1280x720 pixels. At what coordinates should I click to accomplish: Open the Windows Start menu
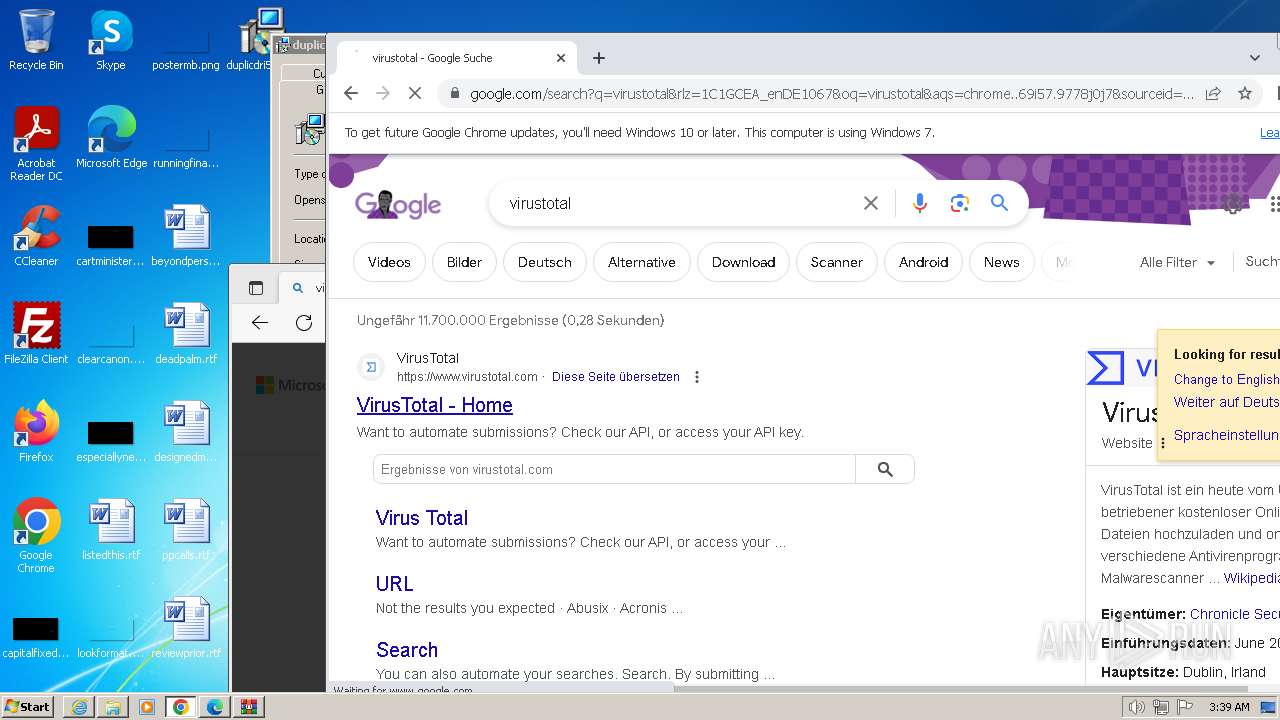click(x=28, y=706)
